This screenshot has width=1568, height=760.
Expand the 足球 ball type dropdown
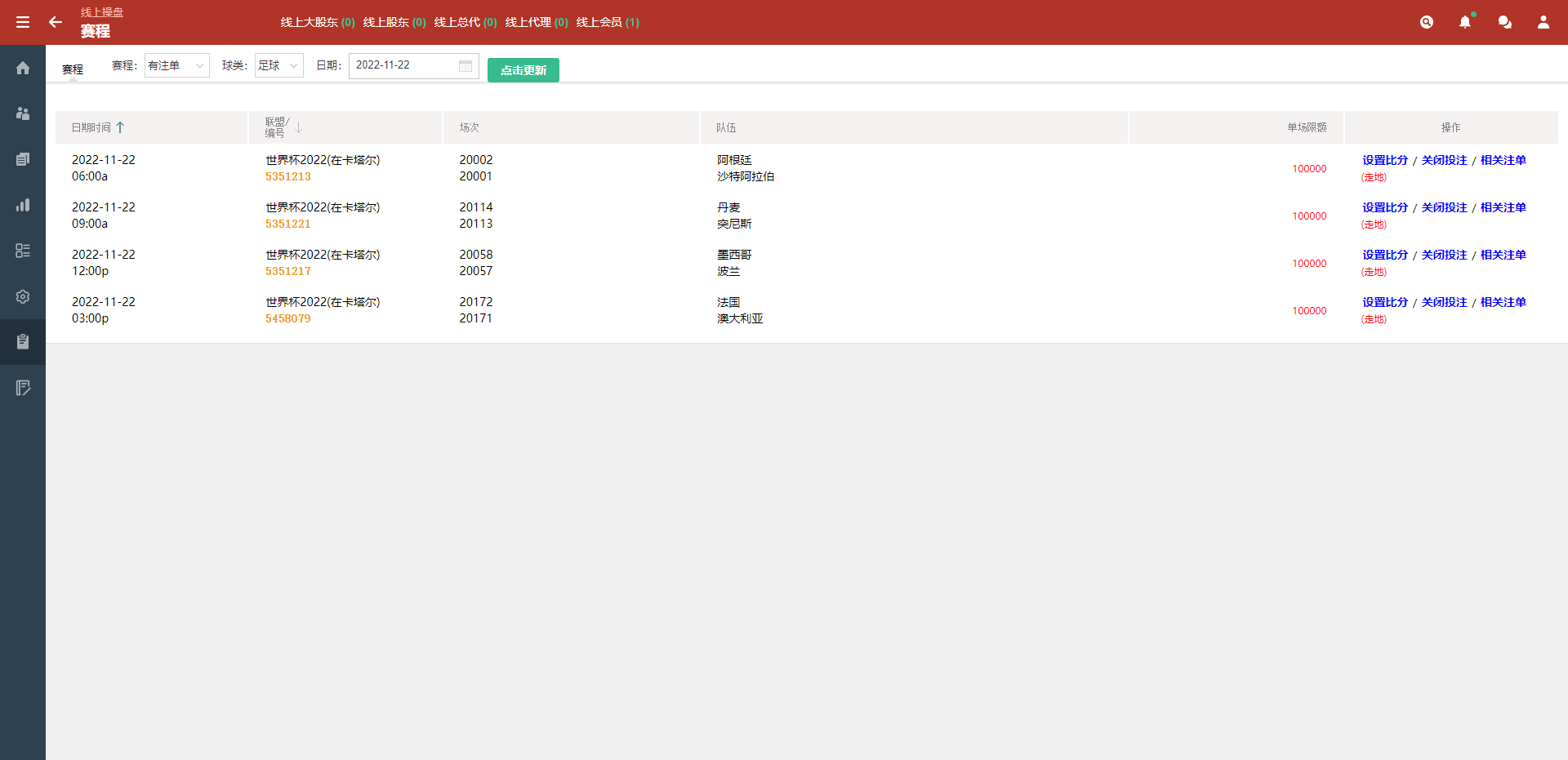[278, 65]
